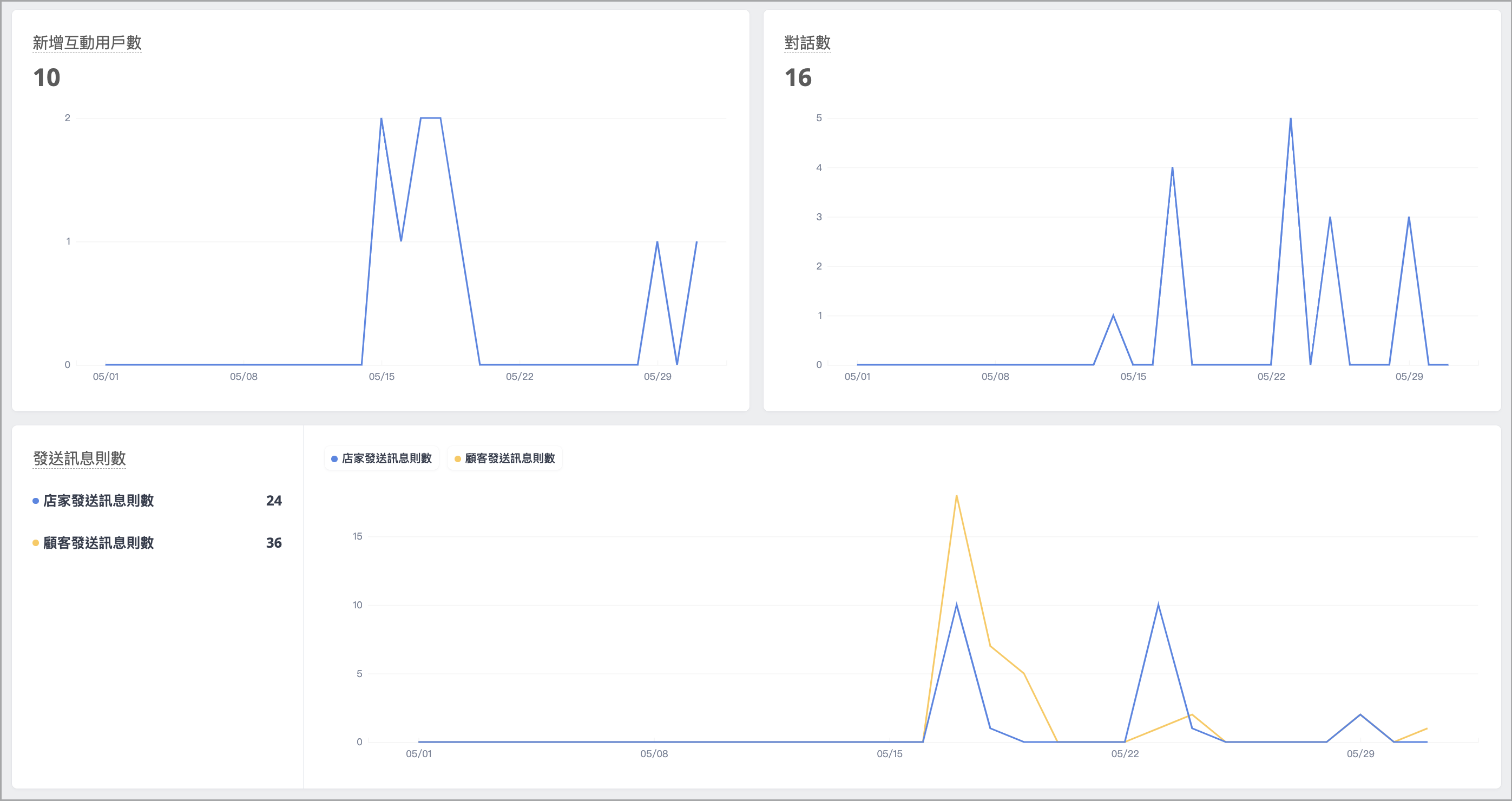Toggle the 顧客發送訊息則數 legend chip
Screen dimensions: 1512x801
click(x=505, y=458)
